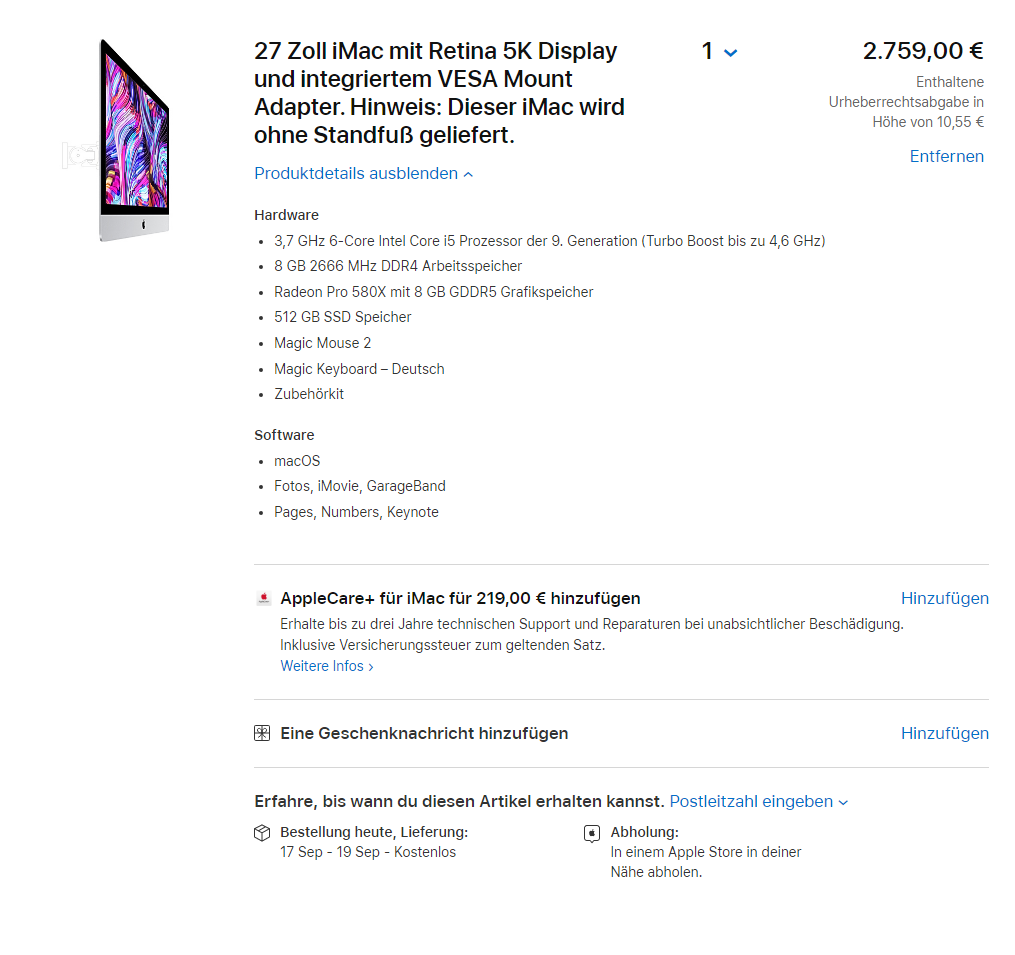The height and width of the screenshot is (955, 1015).
Task: Click the iMac product title heading
Action: (x=439, y=93)
